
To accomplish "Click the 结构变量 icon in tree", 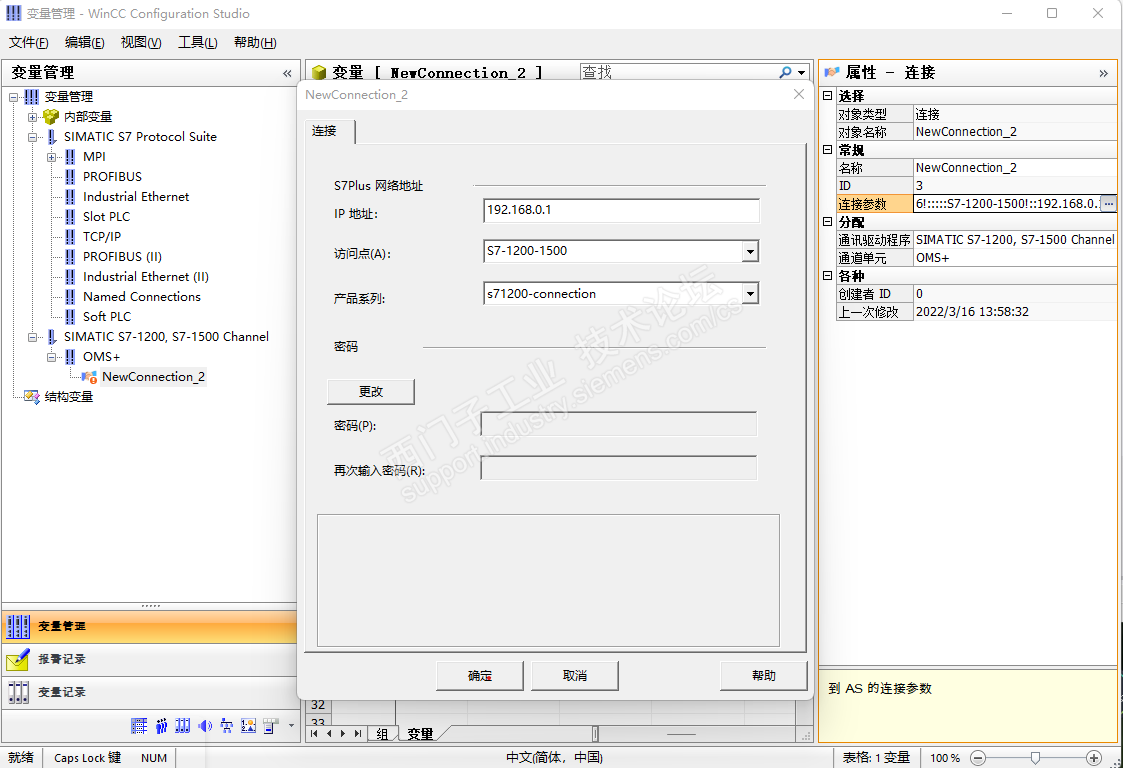I will pos(32,397).
